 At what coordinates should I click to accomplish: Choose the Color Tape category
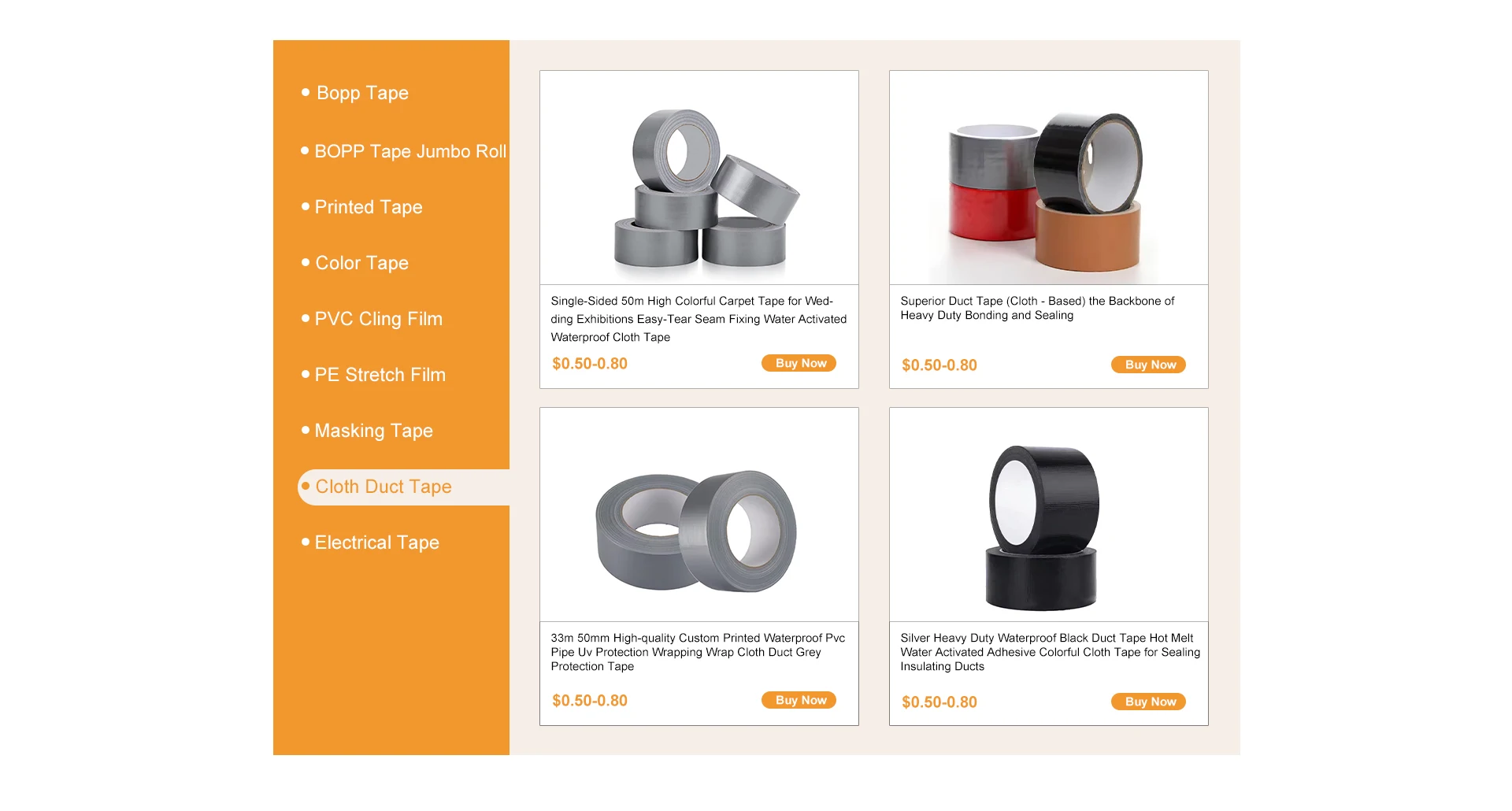coord(361,263)
